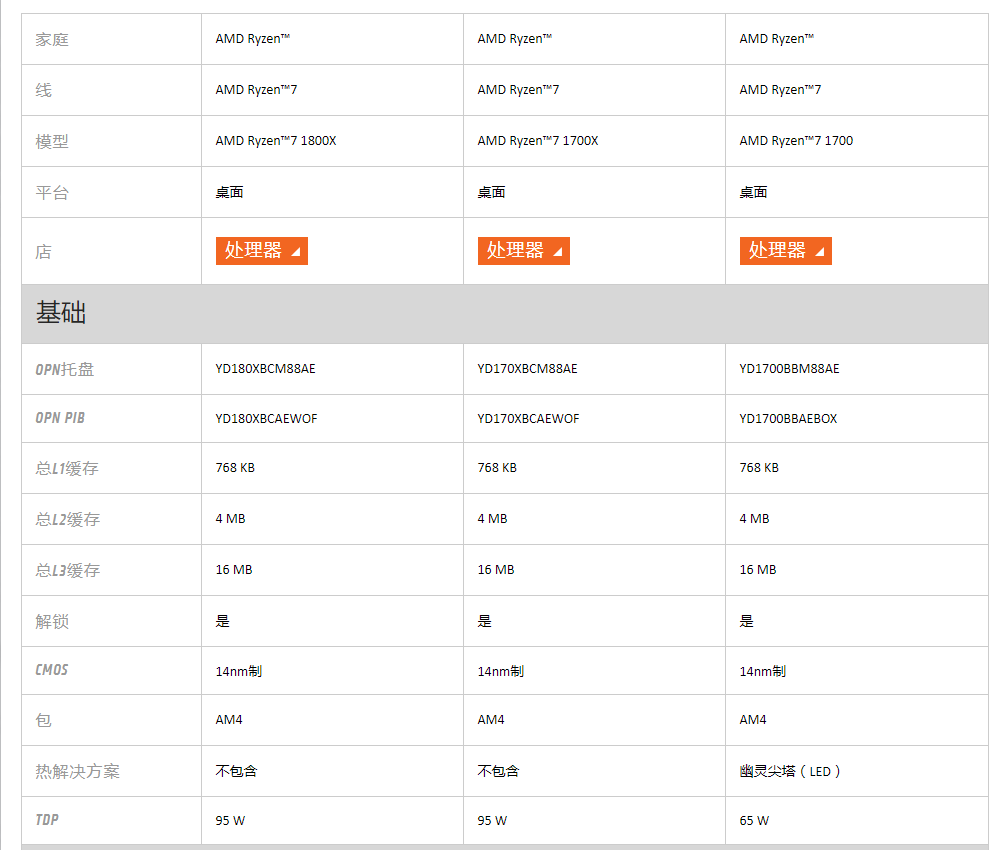Click the 平台 row label
996x850 pixels.
(x=52, y=192)
